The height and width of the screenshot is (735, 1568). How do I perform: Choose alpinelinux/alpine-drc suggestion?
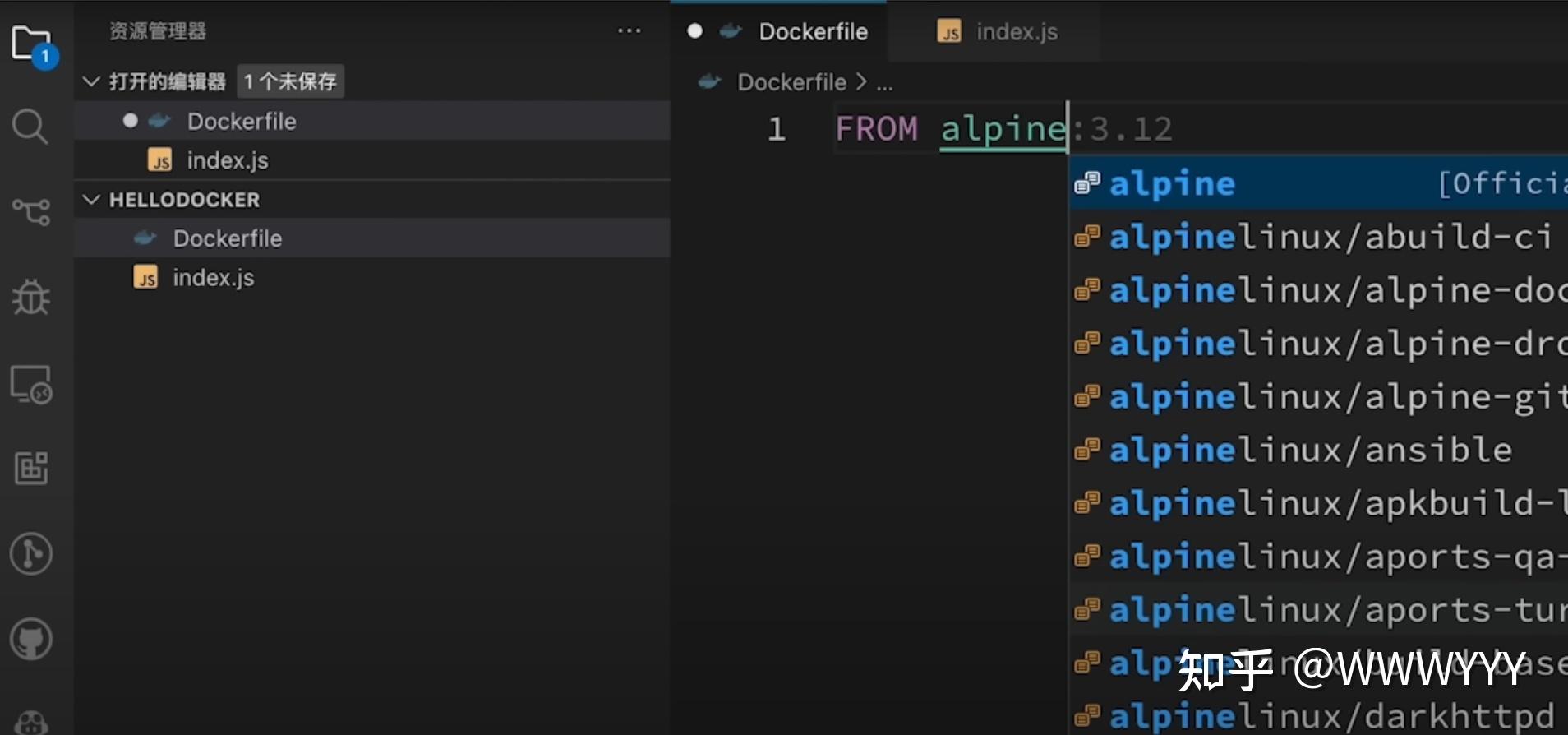click(x=1319, y=343)
